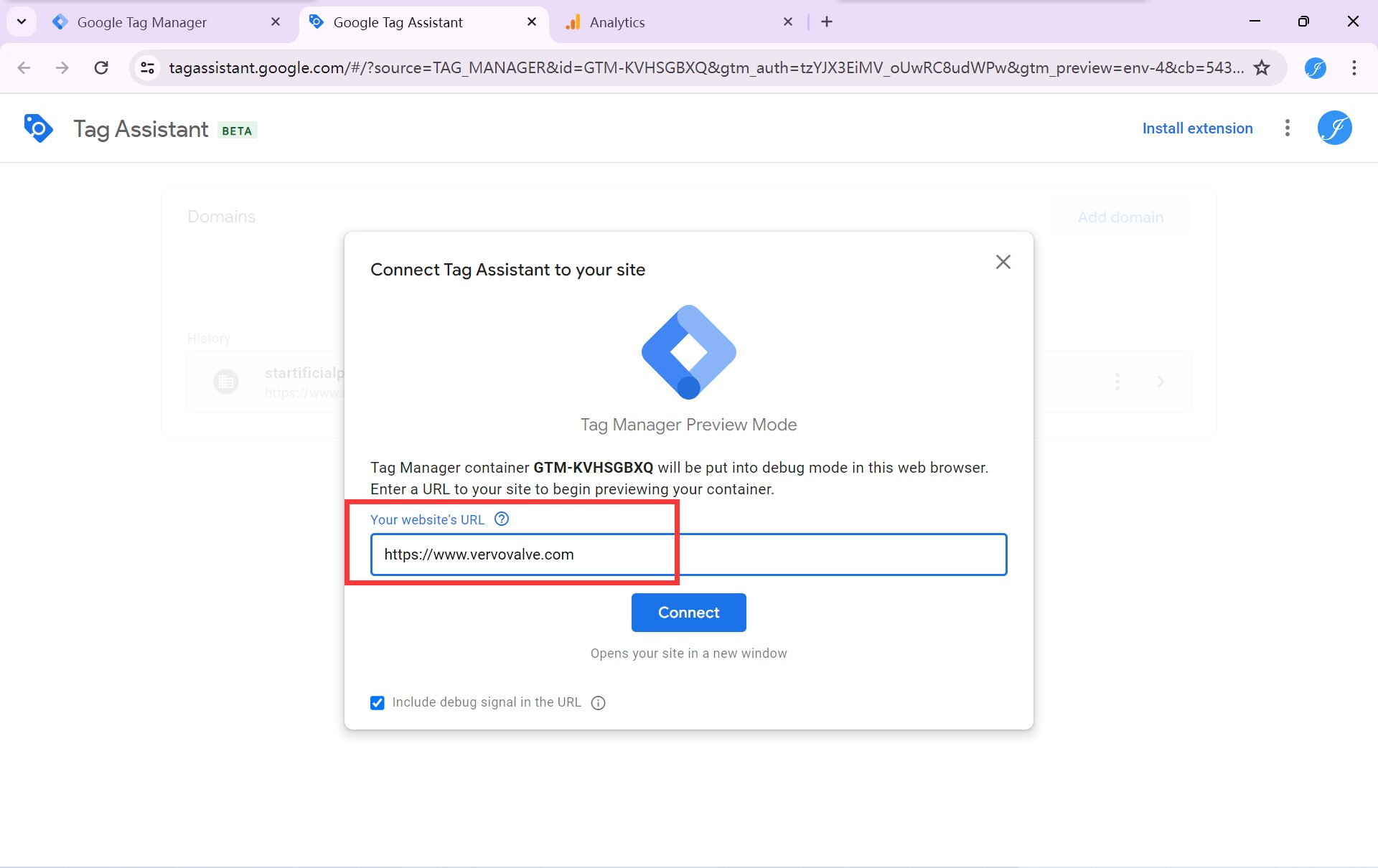
Task: Open a new browser tab
Action: point(827,22)
